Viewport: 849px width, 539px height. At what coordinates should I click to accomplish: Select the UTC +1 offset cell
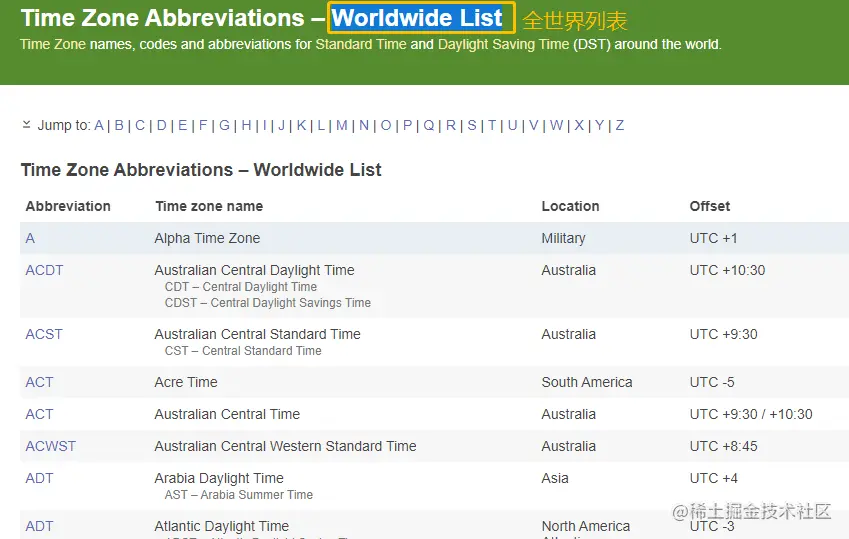[713, 238]
